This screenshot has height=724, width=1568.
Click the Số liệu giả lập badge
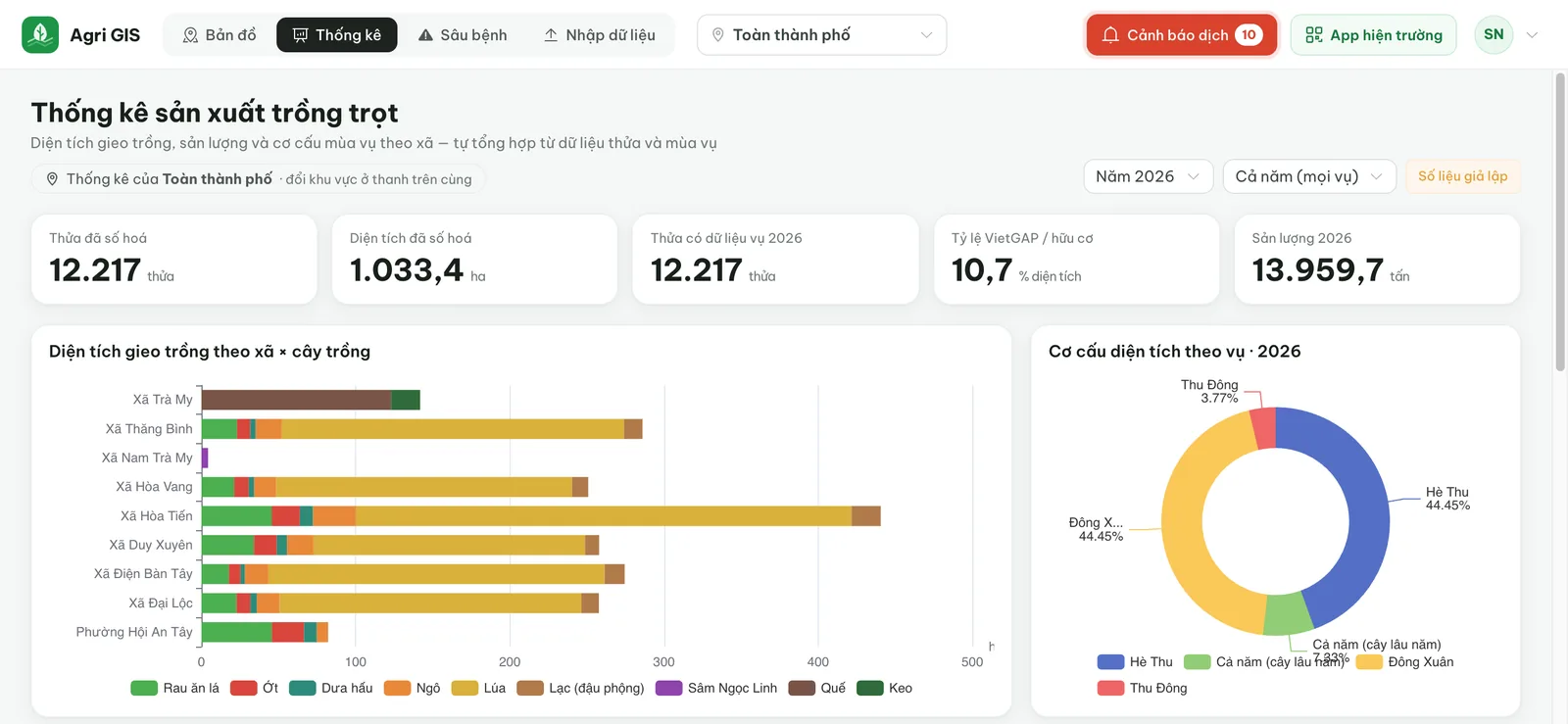point(1462,176)
